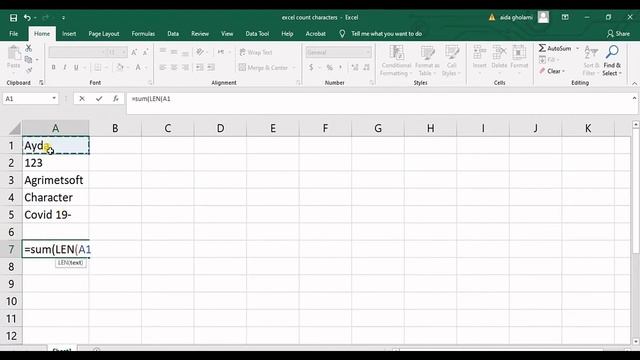
Task: Click the Share person icon
Action: 610,33
